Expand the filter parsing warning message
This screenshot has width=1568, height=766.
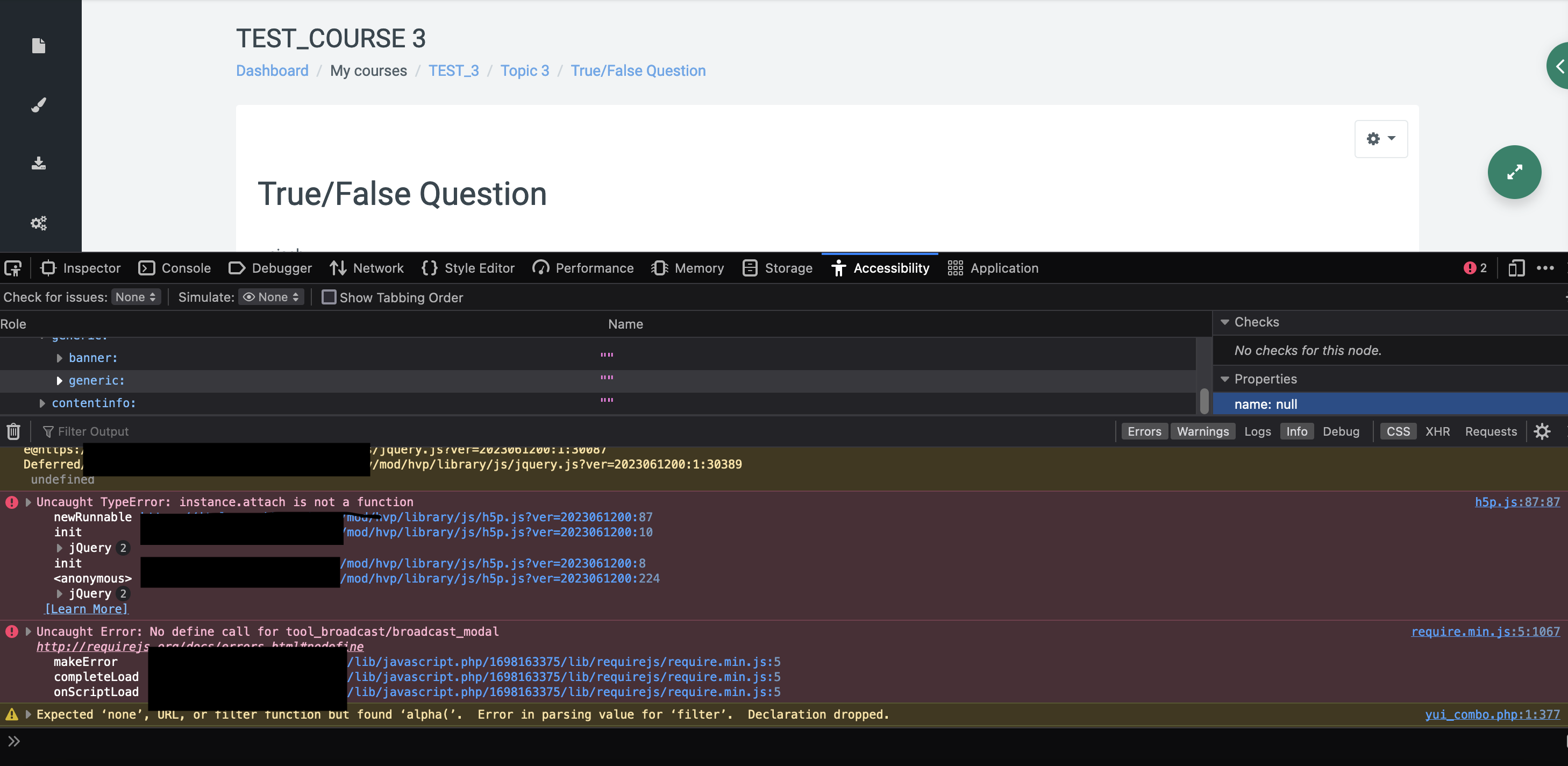28,714
